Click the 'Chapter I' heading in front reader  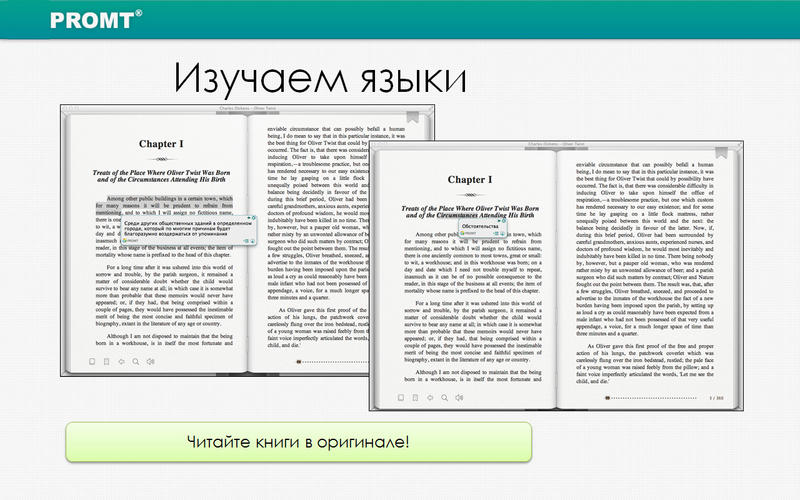[470, 180]
